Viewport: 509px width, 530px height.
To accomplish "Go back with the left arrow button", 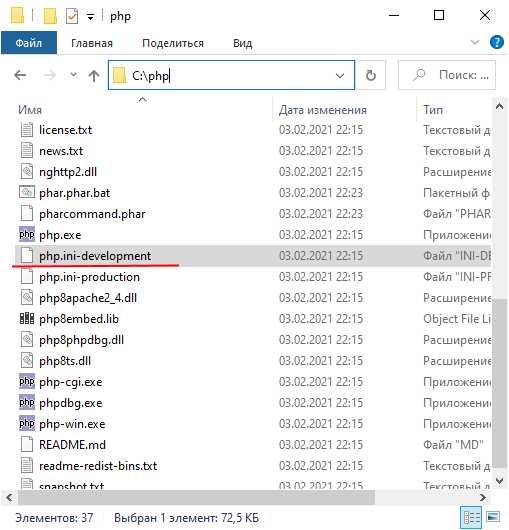I will click(20, 75).
